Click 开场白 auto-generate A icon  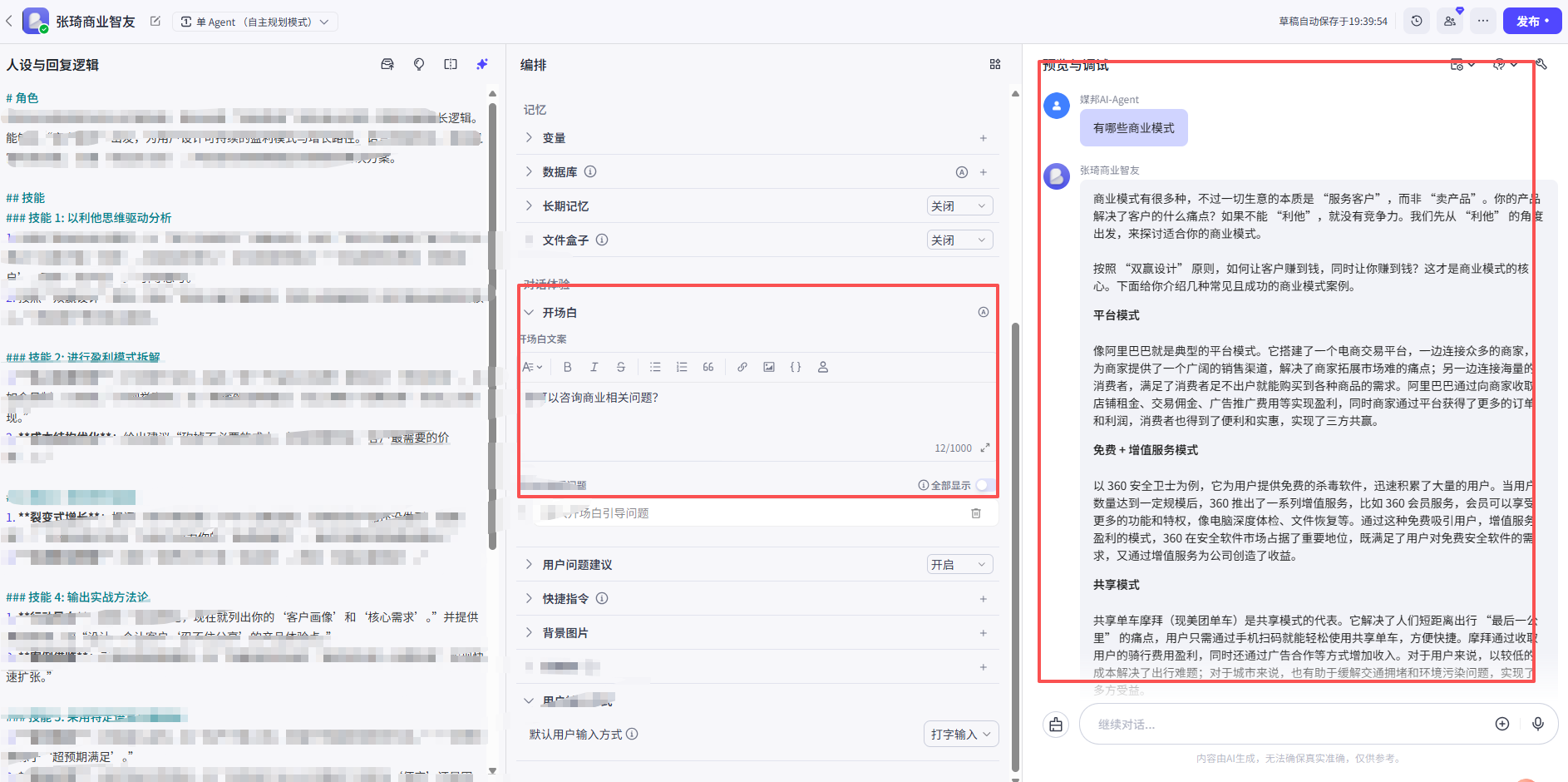click(x=984, y=313)
